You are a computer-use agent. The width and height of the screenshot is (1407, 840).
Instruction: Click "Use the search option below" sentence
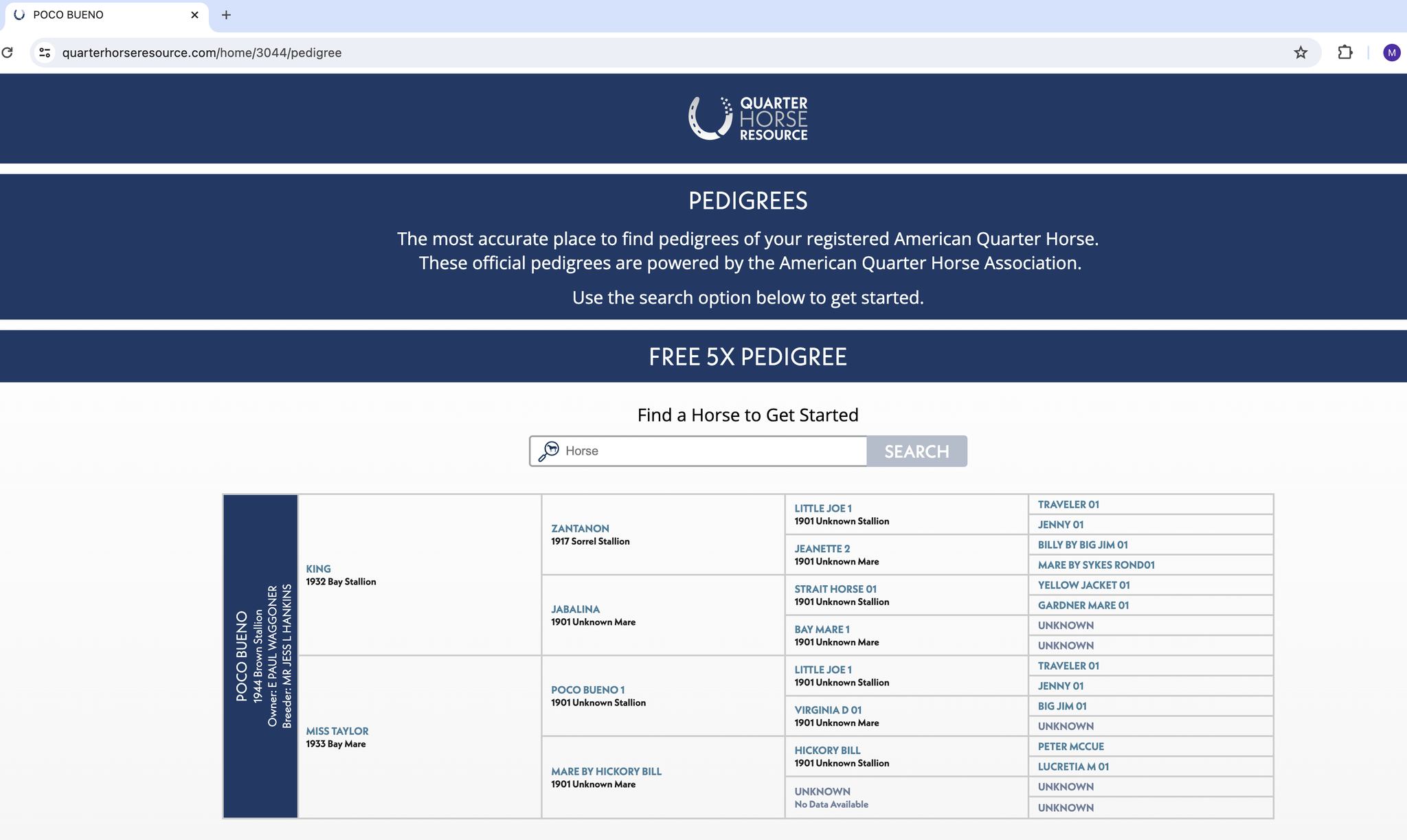pos(747,297)
